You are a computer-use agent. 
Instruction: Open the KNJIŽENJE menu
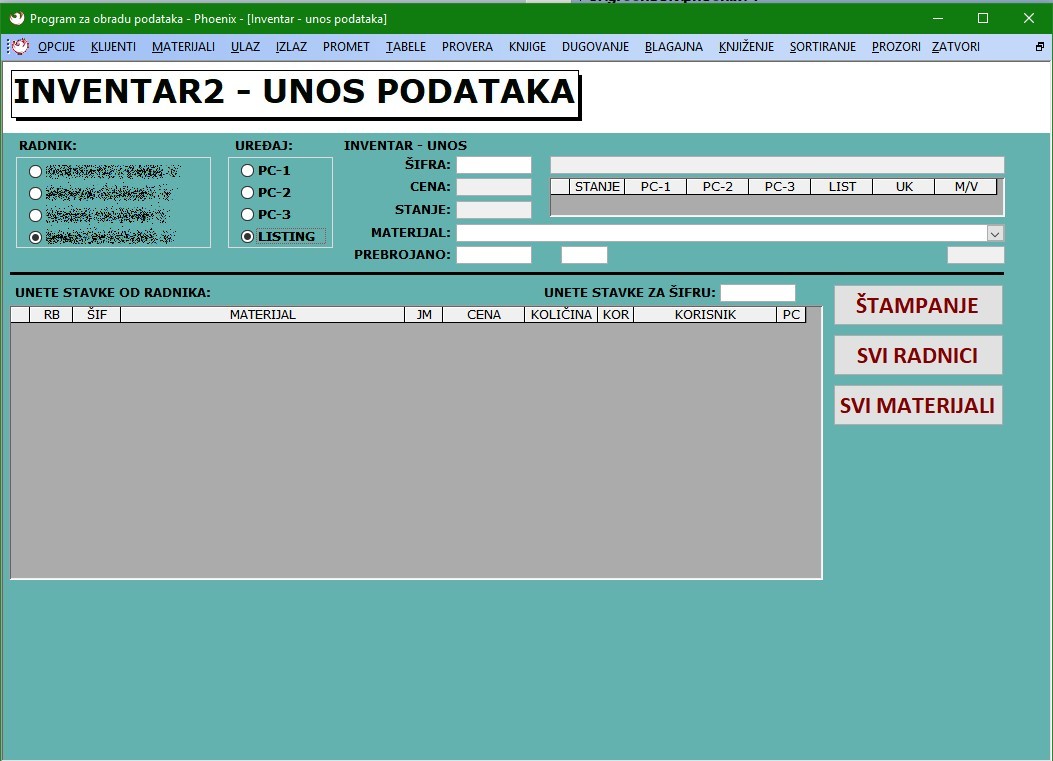(746, 47)
